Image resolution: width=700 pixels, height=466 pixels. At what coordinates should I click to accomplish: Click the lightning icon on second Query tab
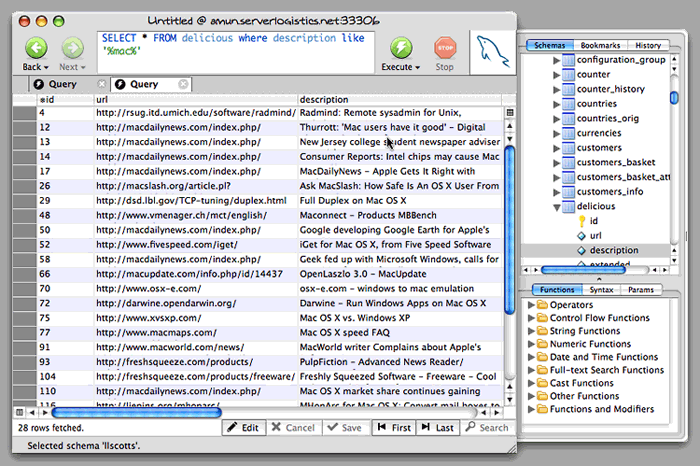(x=120, y=84)
